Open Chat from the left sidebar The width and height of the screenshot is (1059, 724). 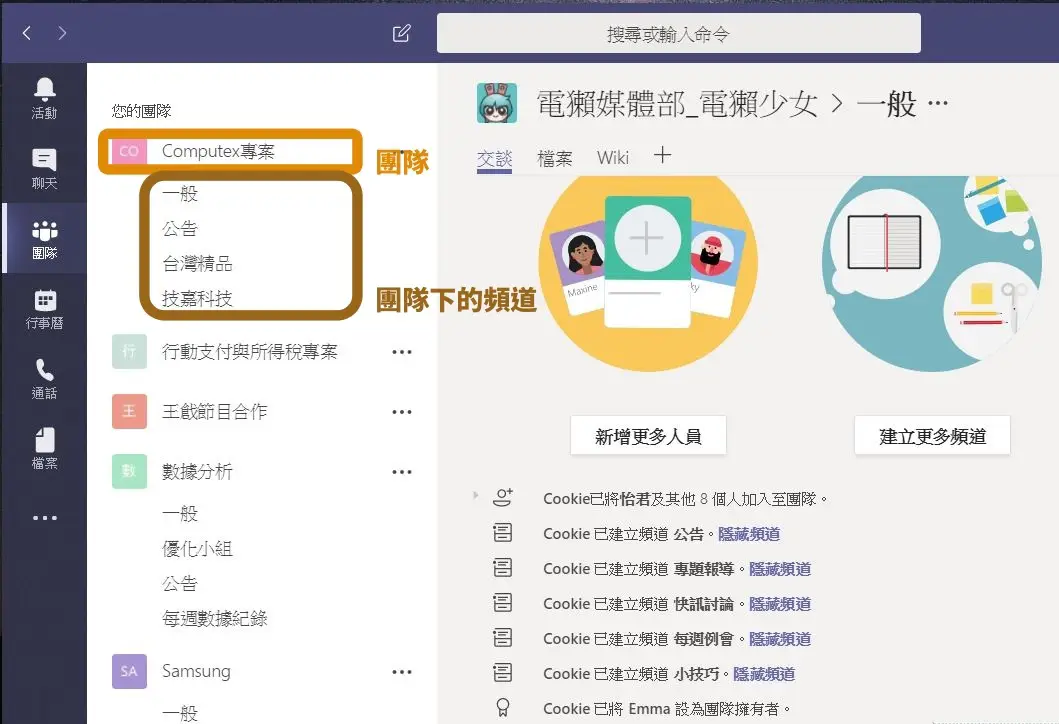pyautogui.click(x=44, y=165)
